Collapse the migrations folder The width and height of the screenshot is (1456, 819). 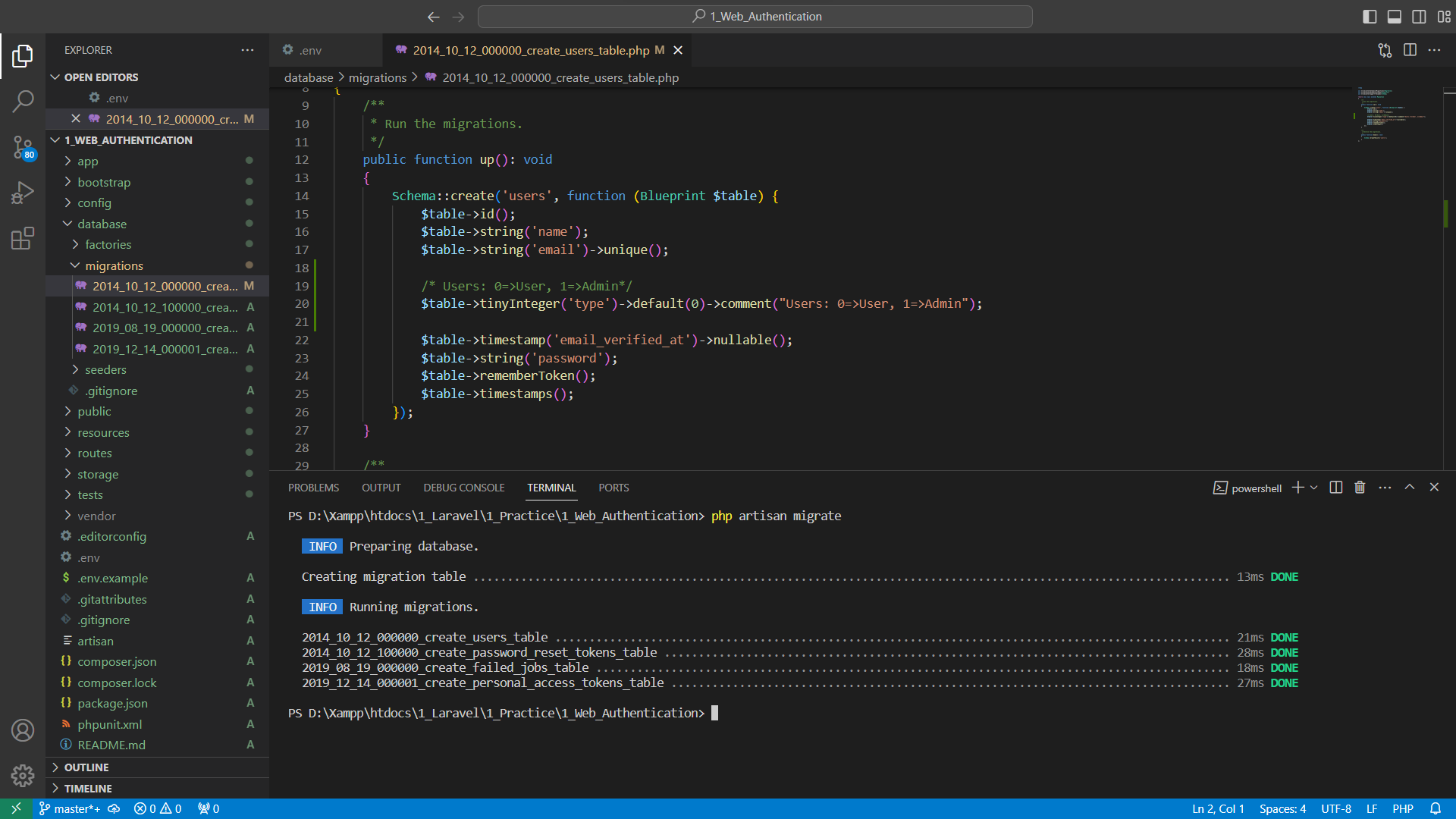click(114, 265)
